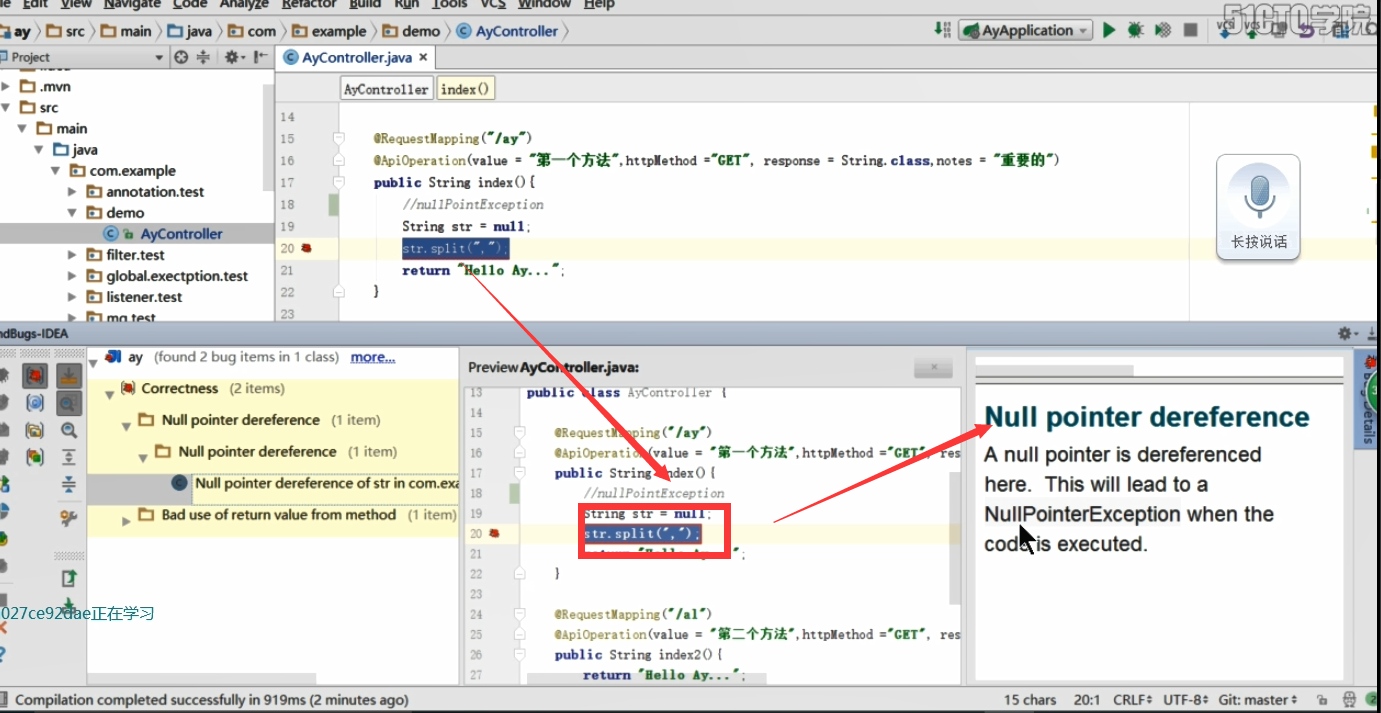The image size is (1381, 713).
Task: Collapse all bug tree nodes icon
Action: [x=69, y=484]
